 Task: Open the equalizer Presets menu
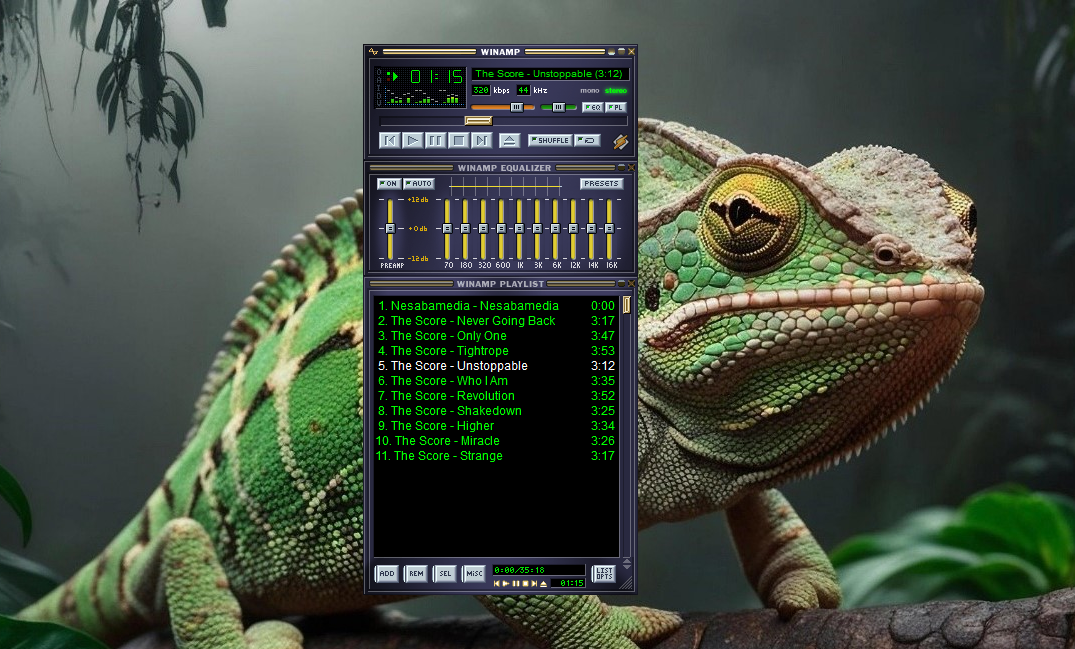click(601, 184)
